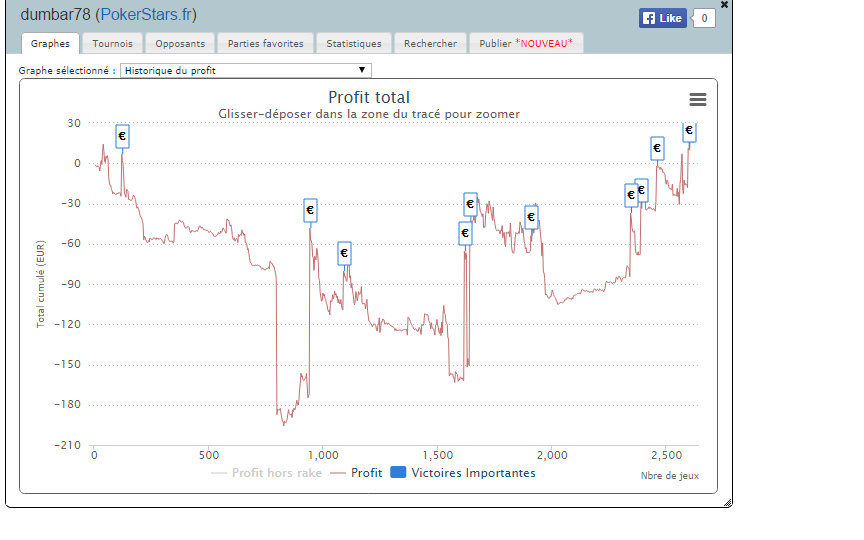This screenshot has height=540, width=864.
Task: Click the Facebook like count box
Action: click(x=704, y=18)
